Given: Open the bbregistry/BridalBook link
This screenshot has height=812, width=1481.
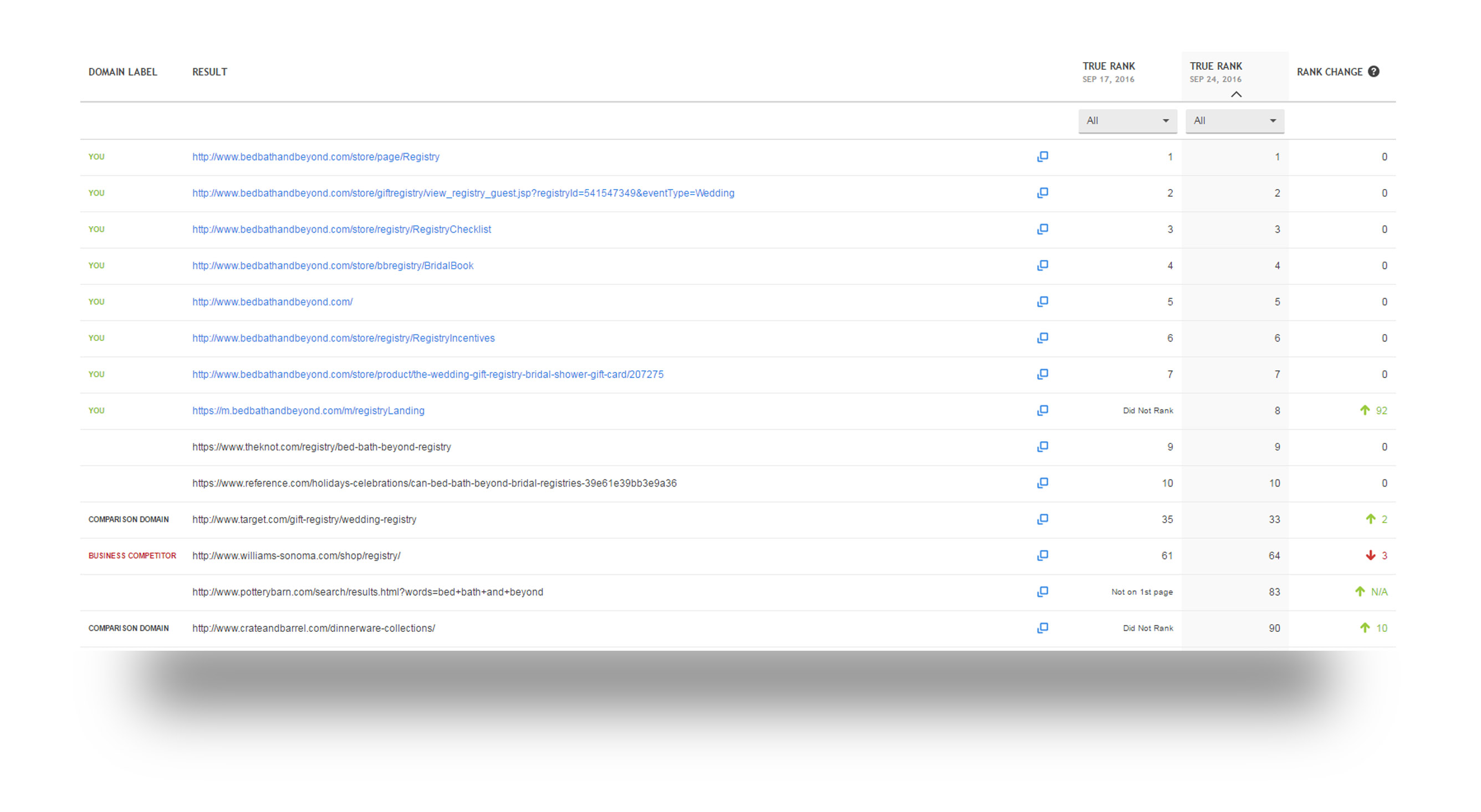Looking at the screenshot, I should coord(333,265).
